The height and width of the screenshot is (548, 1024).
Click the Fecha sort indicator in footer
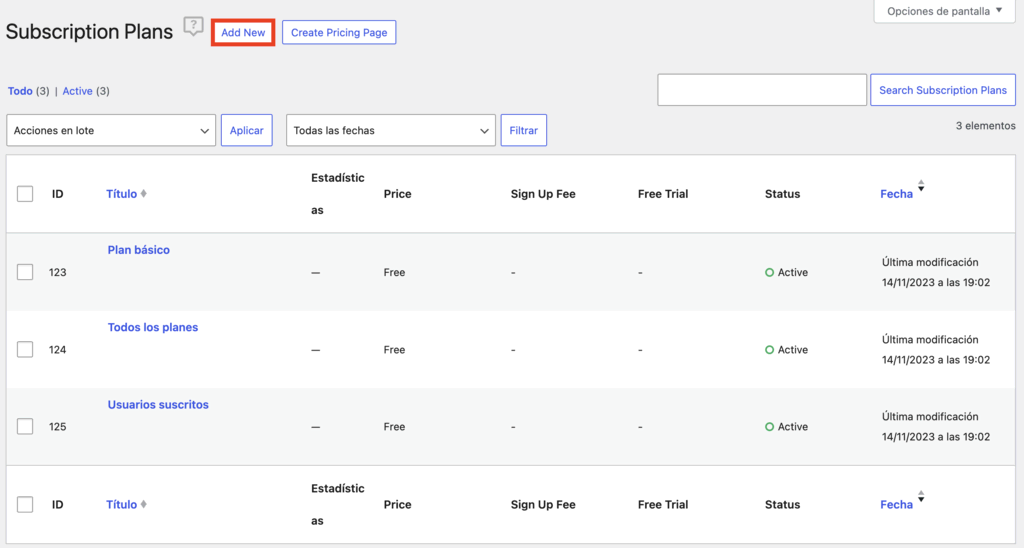[921, 498]
